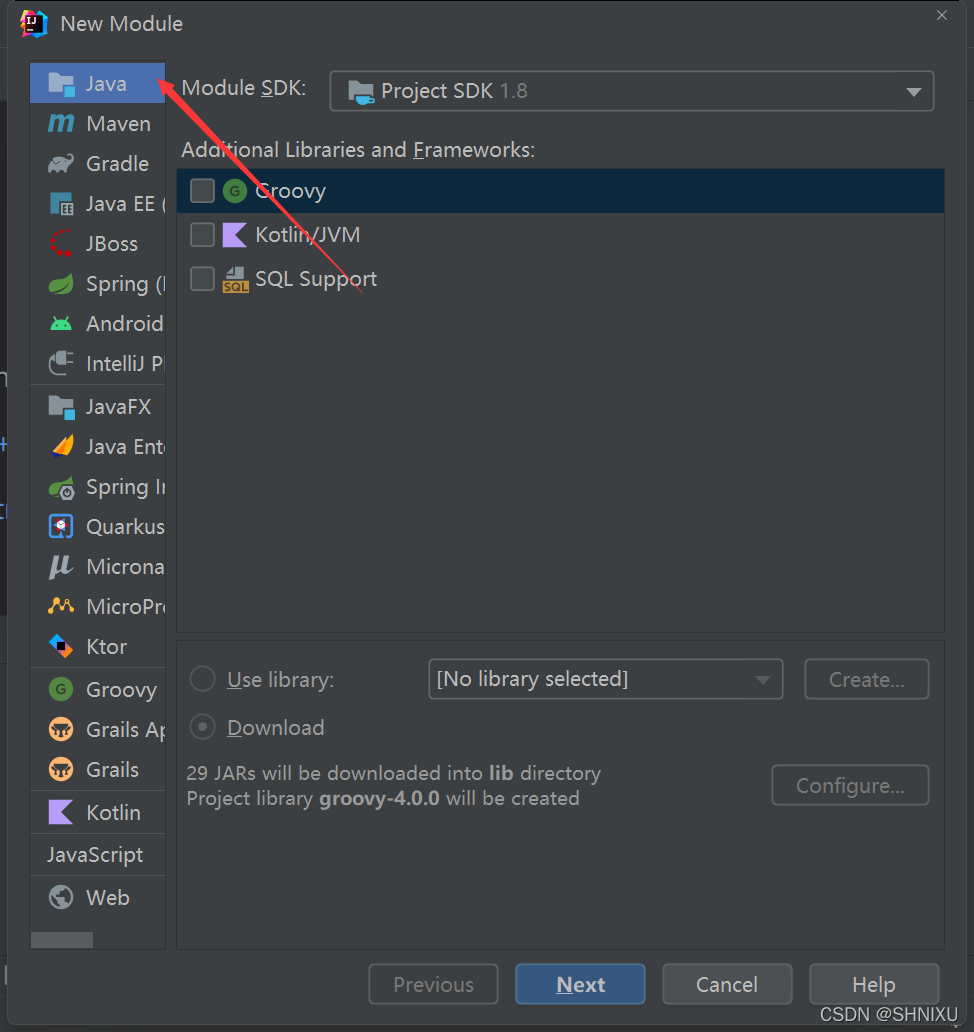
Task: Pick the JavaFX folder icon
Action: click(x=61, y=407)
